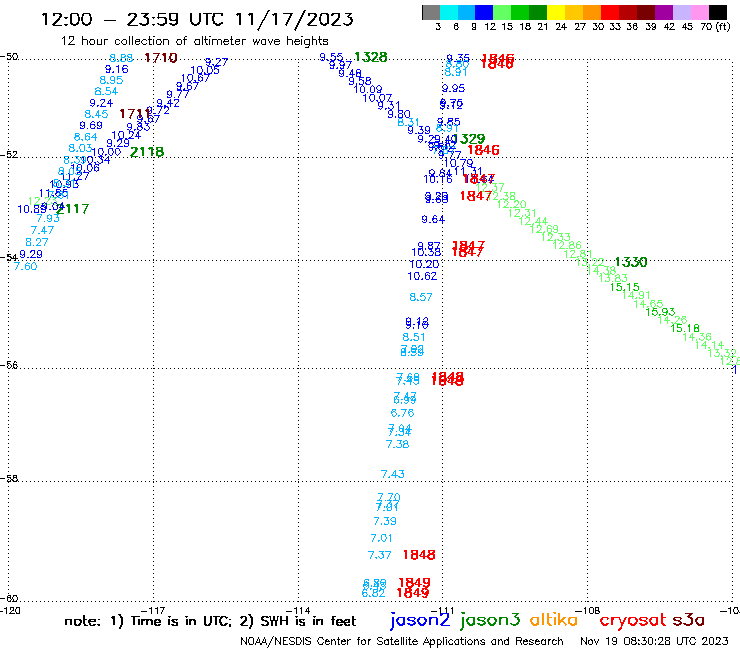Click the wave height value "10.62"

(422, 276)
